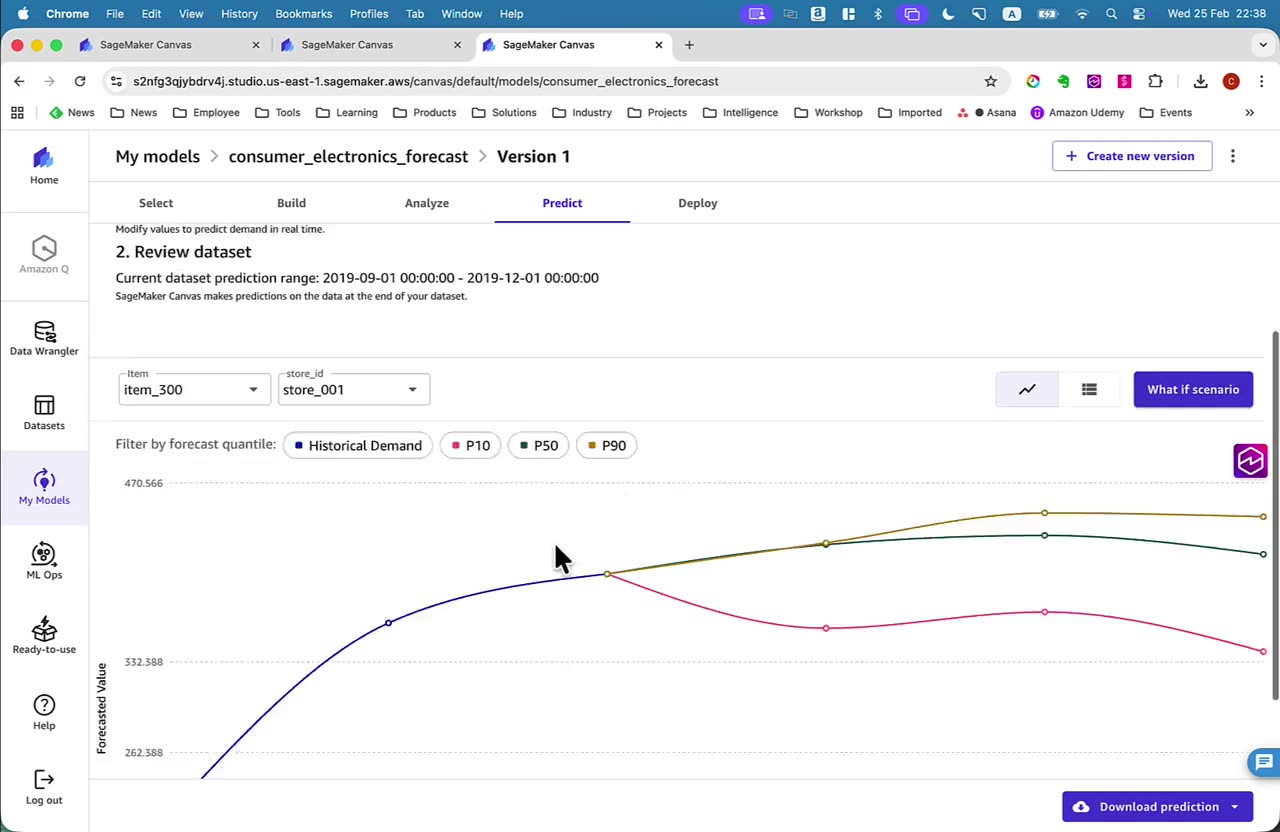Switch to the Build tab

[x=291, y=203]
